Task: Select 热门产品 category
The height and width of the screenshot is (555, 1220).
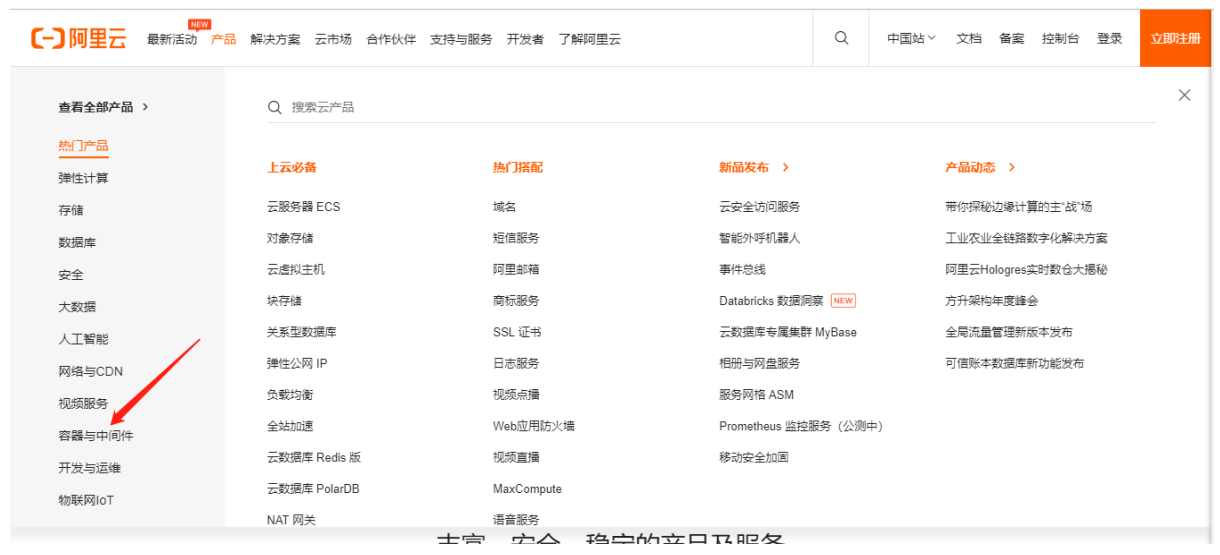Action: tap(83, 146)
